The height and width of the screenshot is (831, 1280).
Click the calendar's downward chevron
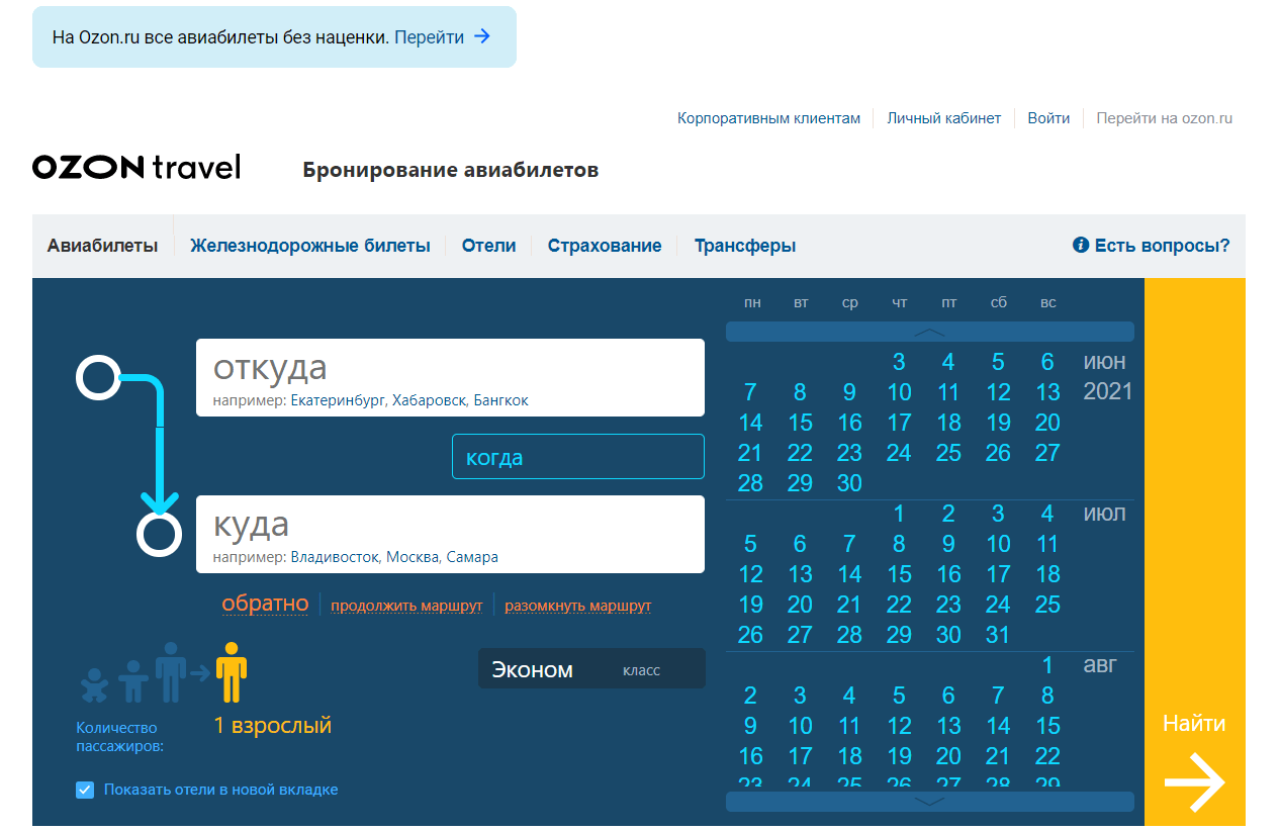point(930,800)
